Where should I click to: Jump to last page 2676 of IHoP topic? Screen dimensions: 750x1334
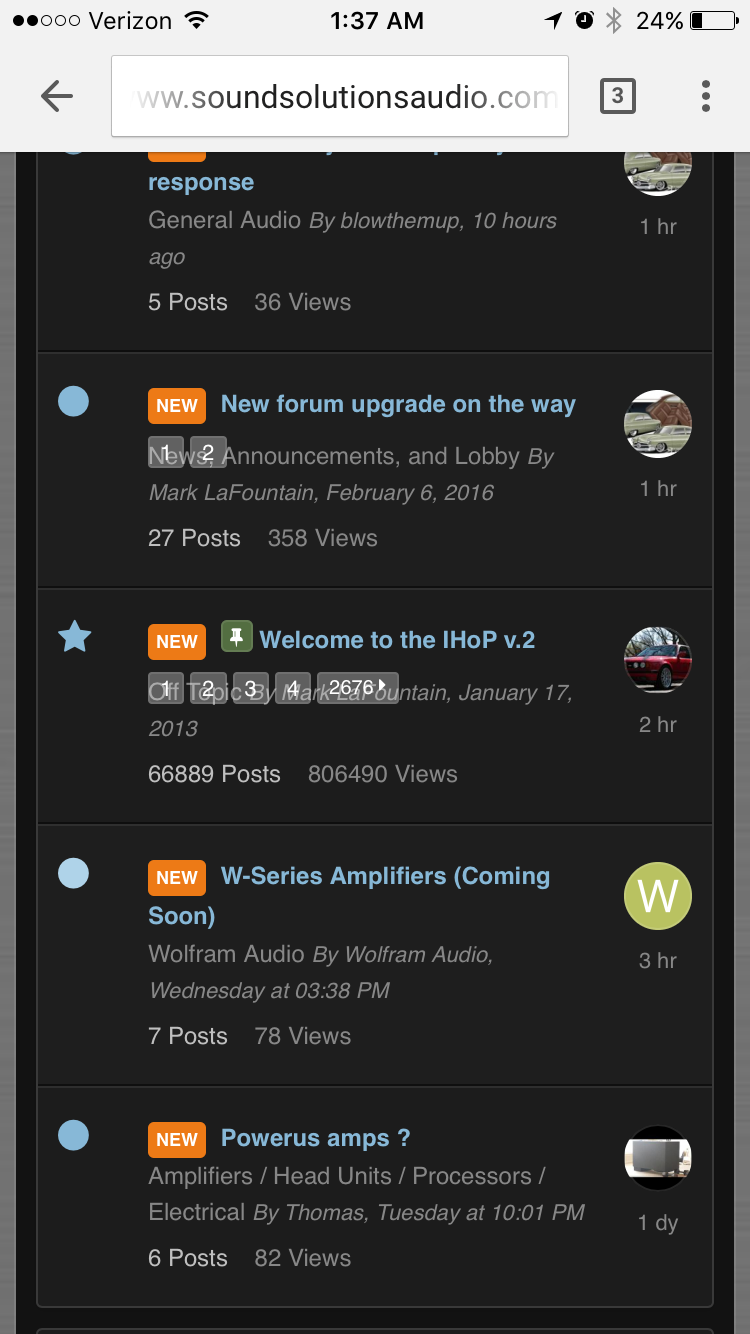pyautogui.click(x=358, y=687)
